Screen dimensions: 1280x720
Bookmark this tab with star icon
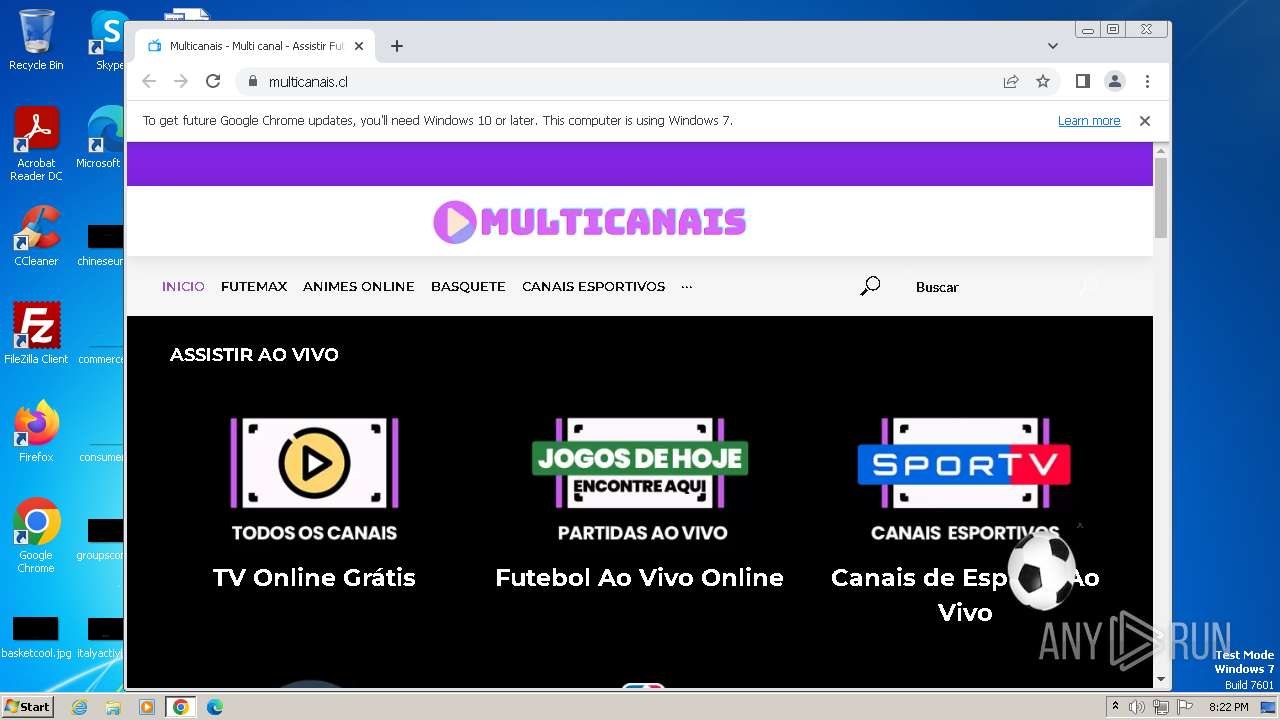pyautogui.click(x=1043, y=81)
